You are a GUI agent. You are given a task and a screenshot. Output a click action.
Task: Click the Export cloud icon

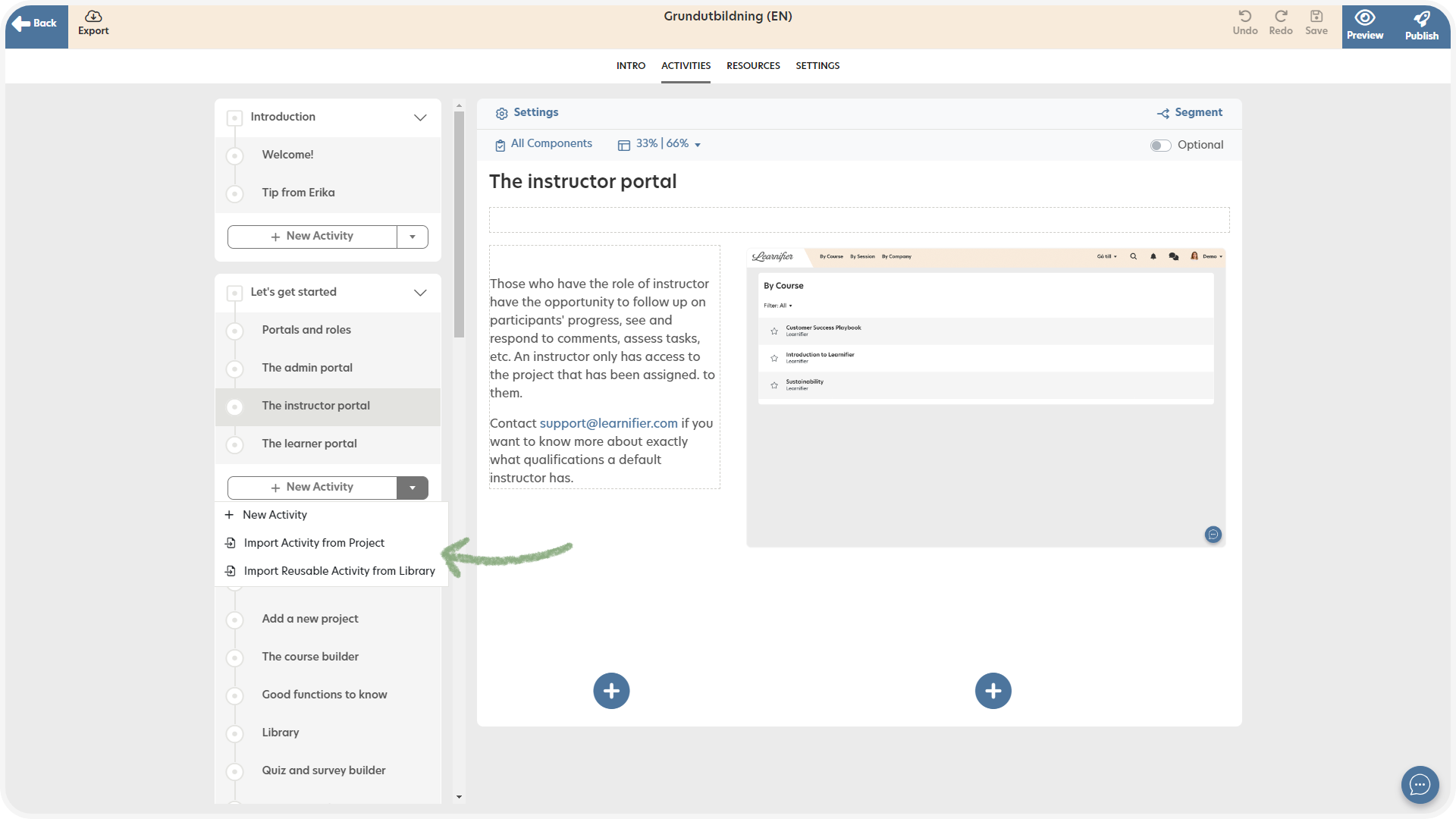click(x=93, y=17)
